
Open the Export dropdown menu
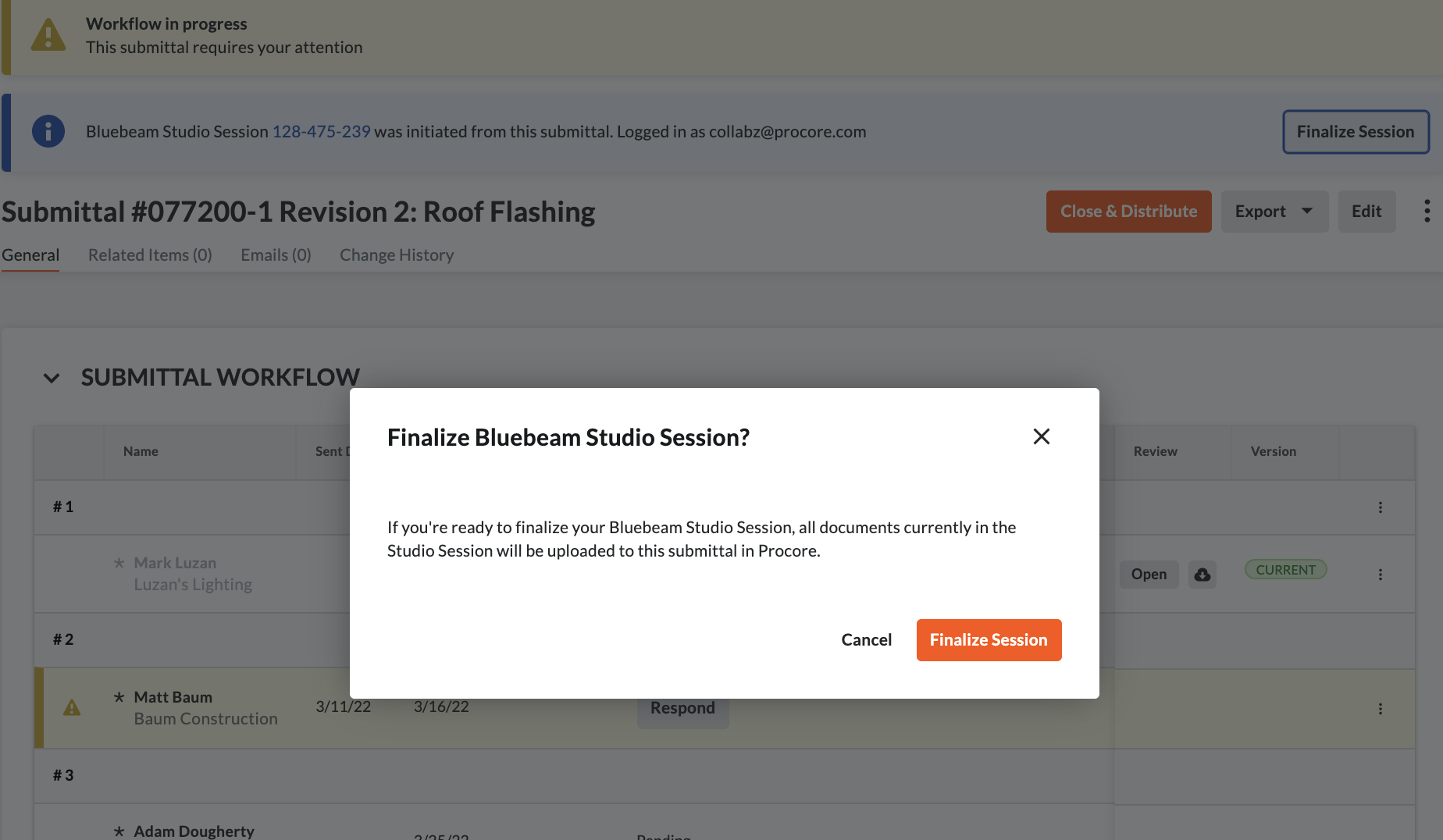pyautogui.click(x=1274, y=212)
